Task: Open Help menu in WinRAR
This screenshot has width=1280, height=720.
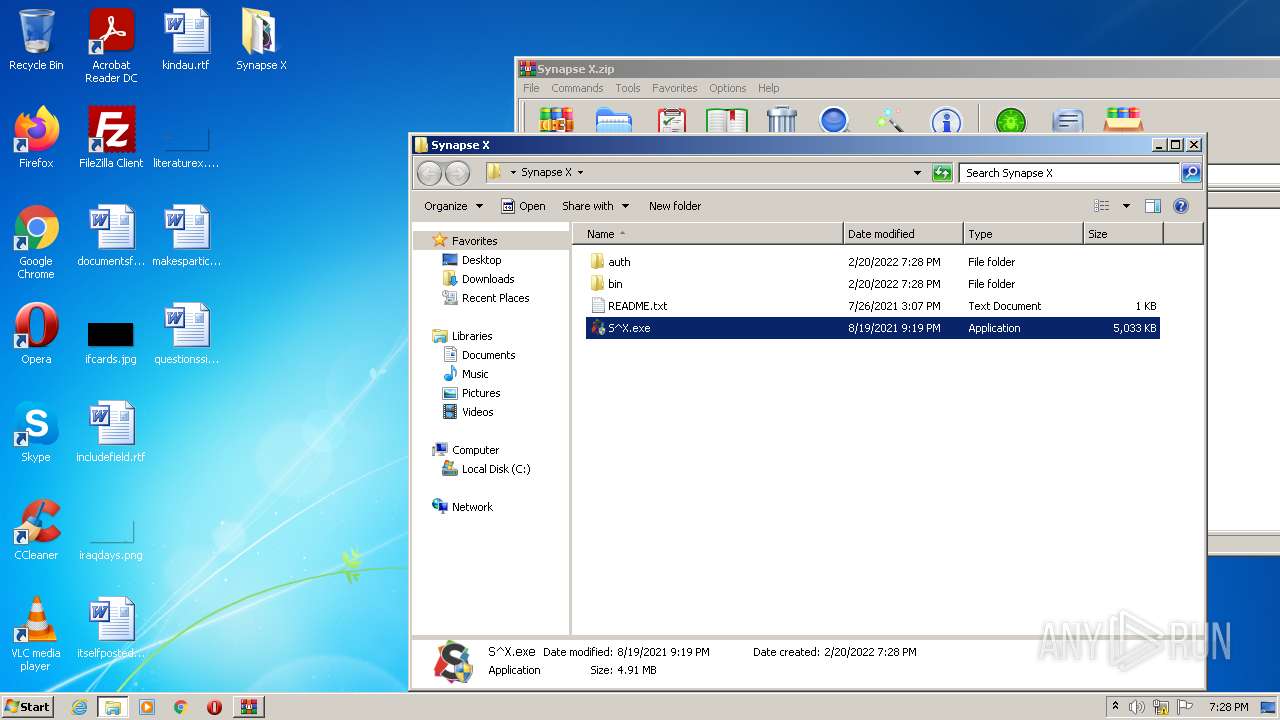Action: click(x=768, y=88)
